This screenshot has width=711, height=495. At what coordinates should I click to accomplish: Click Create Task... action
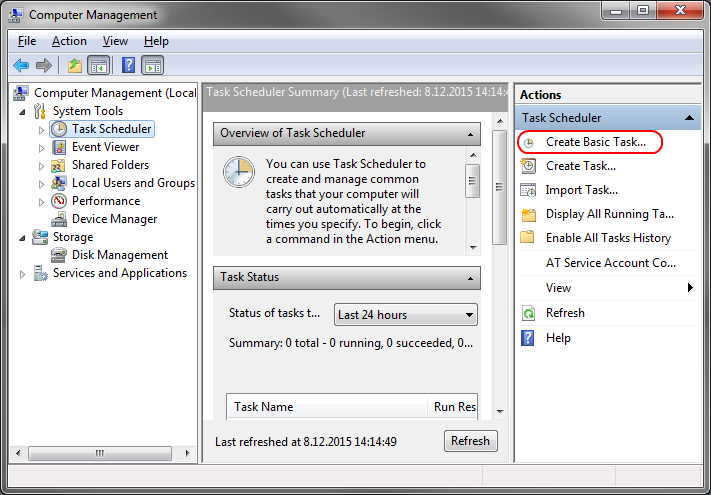[581, 166]
